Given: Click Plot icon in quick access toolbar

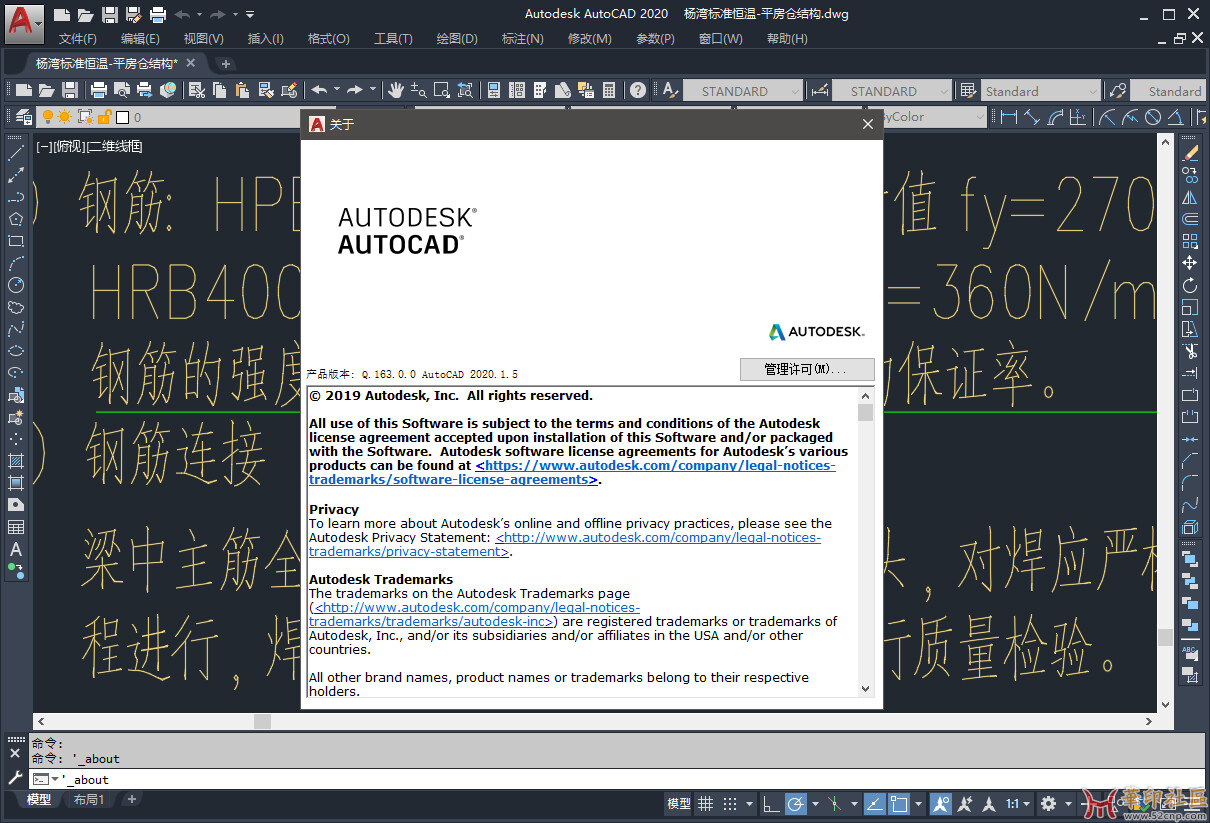Looking at the screenshot, I should click(x=157, y=14).
